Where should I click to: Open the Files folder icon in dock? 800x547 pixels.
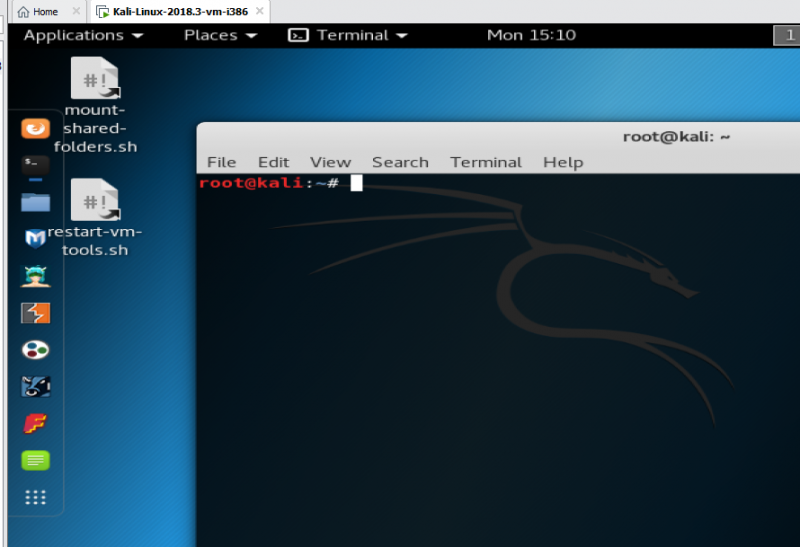click(35, 202)
